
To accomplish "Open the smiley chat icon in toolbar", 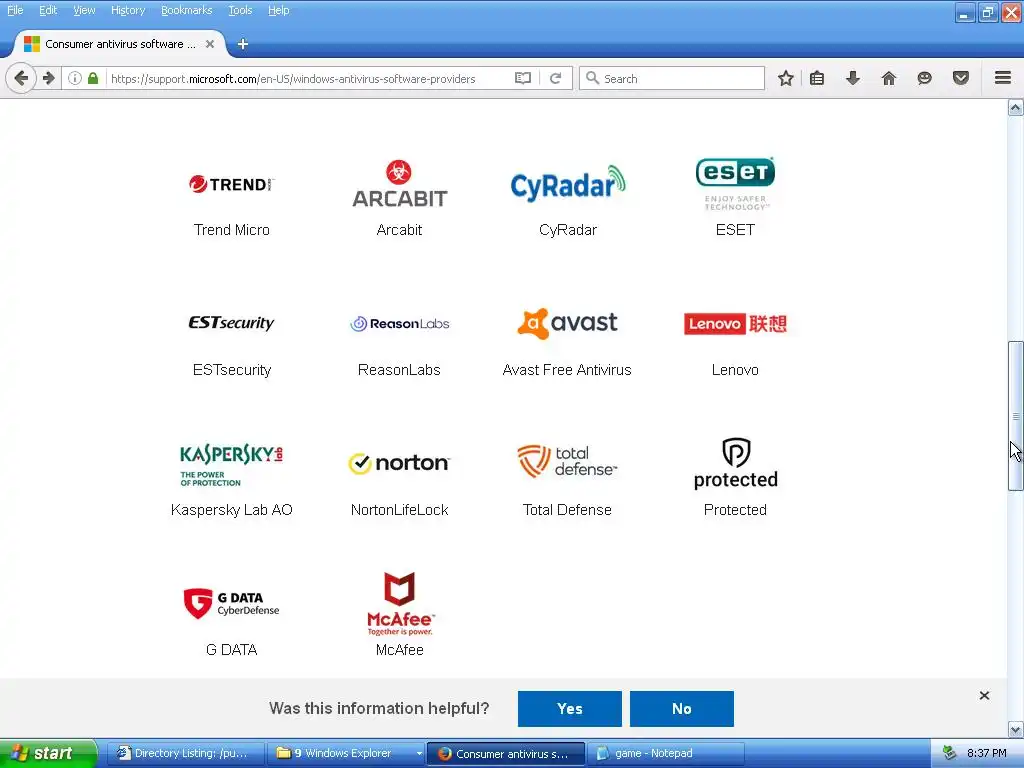I will 924,78.
